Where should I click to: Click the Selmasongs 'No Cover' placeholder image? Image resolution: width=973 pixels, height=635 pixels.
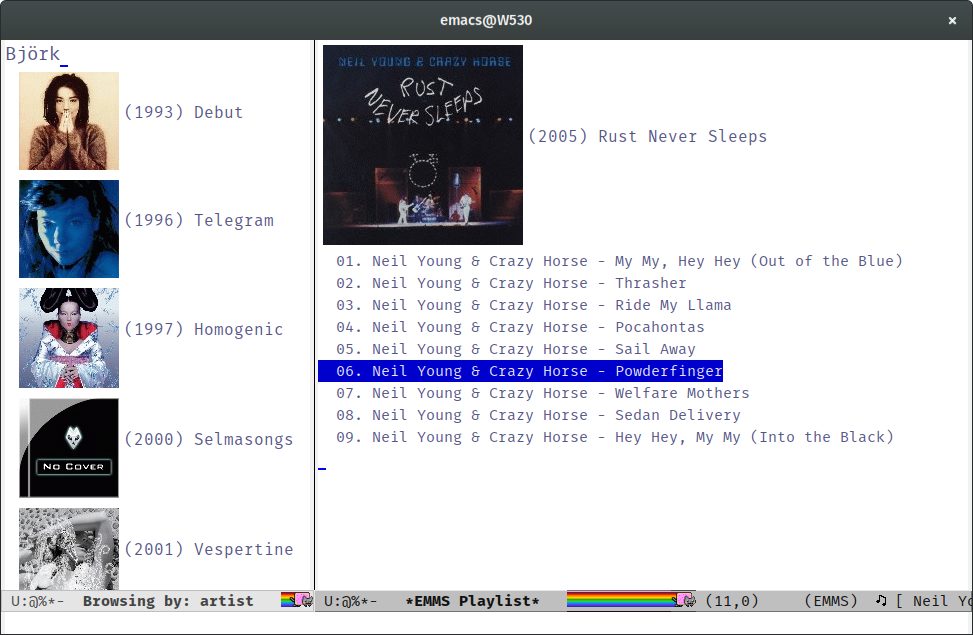[x=69, y=448]
